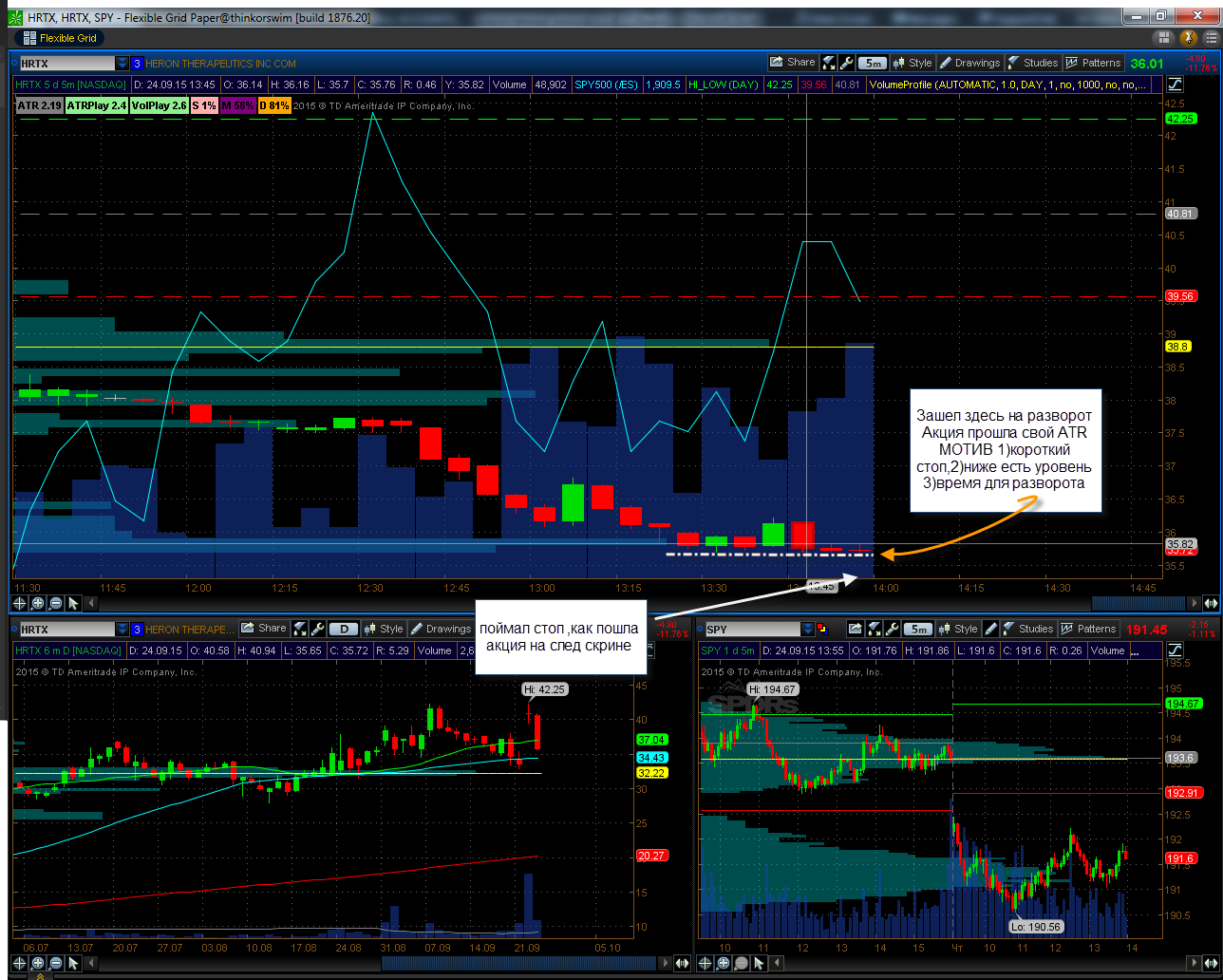Open the Flexible Grid tab
Viewport: 1223px width, 980px height.
(60, 38)
